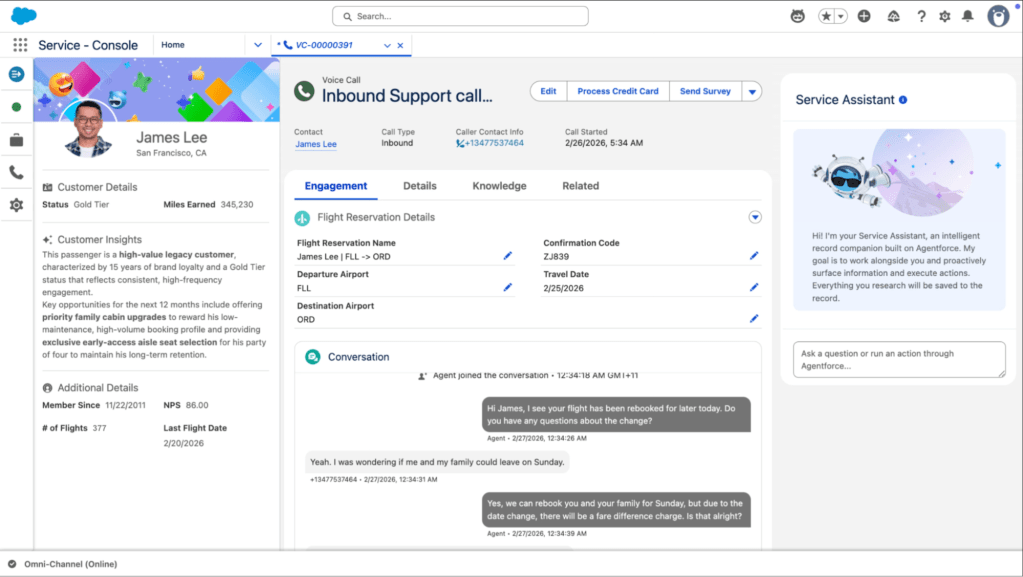Select the phone icon in the left sidebar
The height and width of the screenshot is (577, 1023).
[16, 172]
